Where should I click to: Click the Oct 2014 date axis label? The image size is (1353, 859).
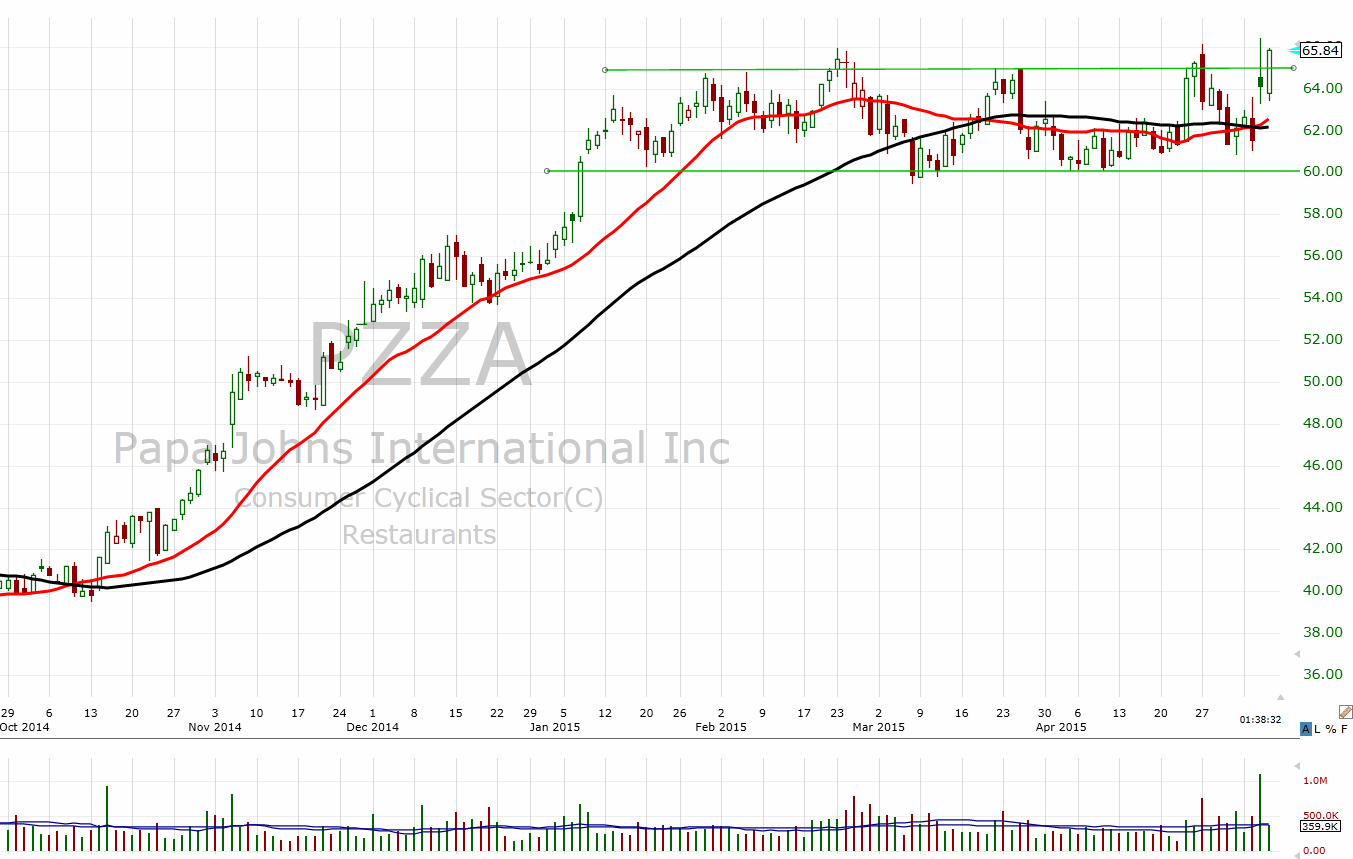[24, 727]
